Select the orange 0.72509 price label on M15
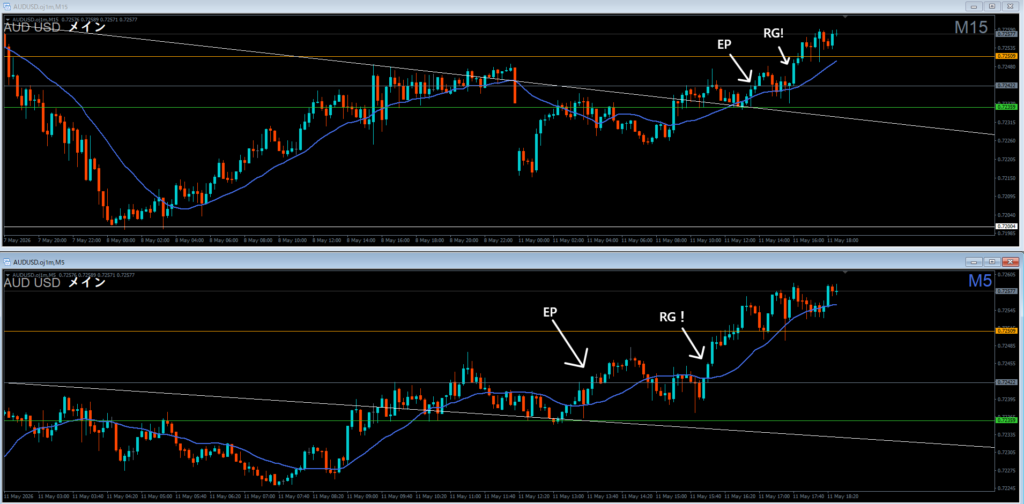1024x504 pixels. (1007, 57)
